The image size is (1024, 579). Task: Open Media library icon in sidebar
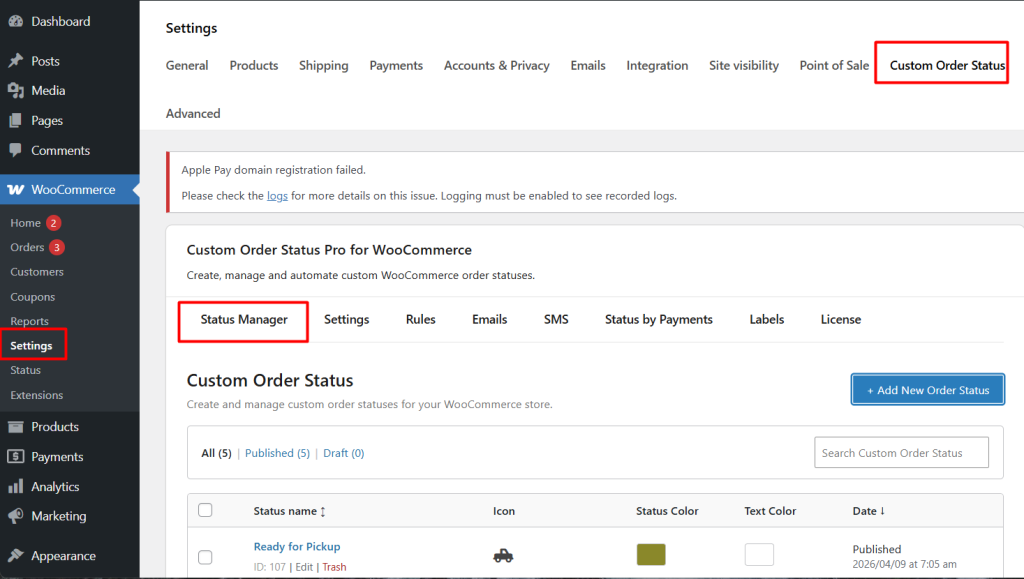coord(16,91)
